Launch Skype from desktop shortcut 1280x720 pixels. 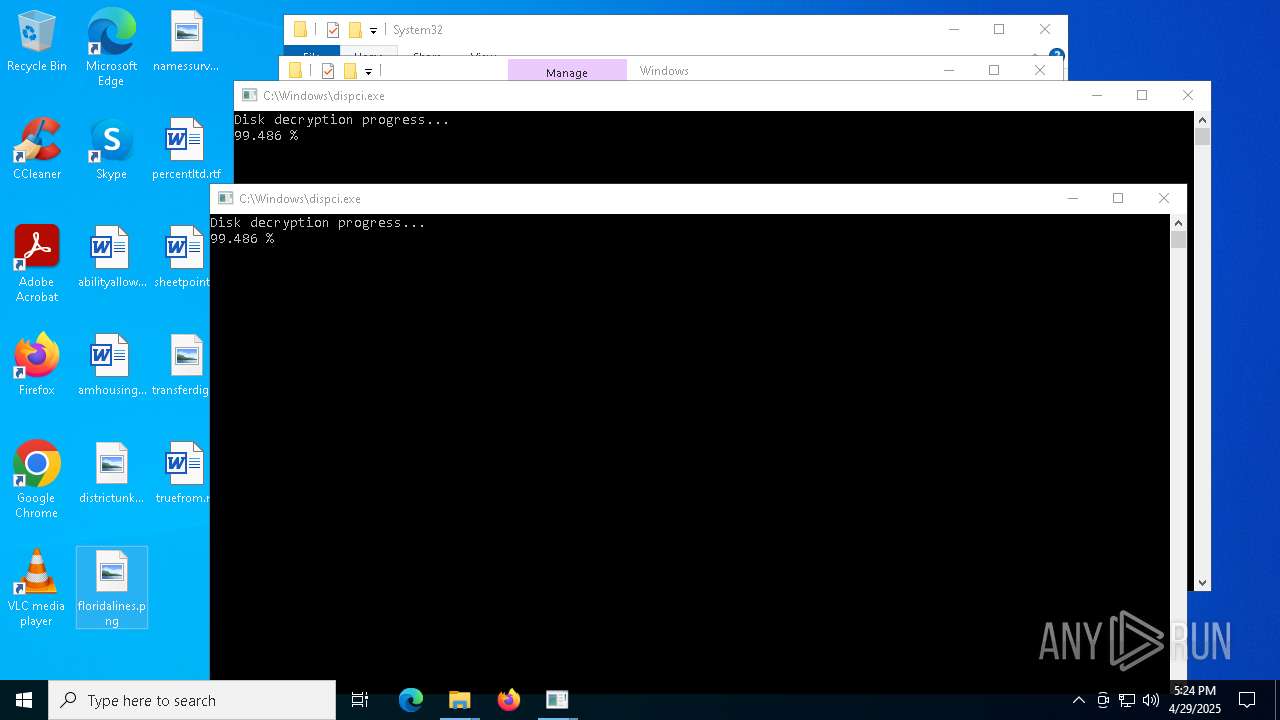click(x=111, y=150)
